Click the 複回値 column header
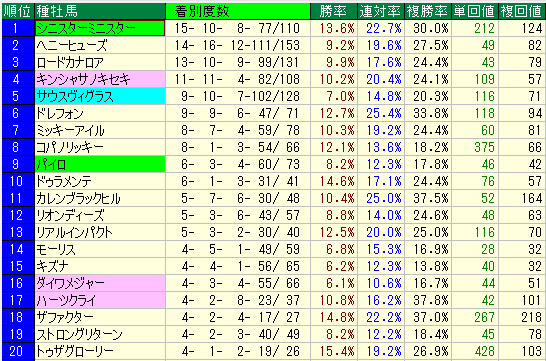This screenshot has width=546, height=361. (522, 11)
